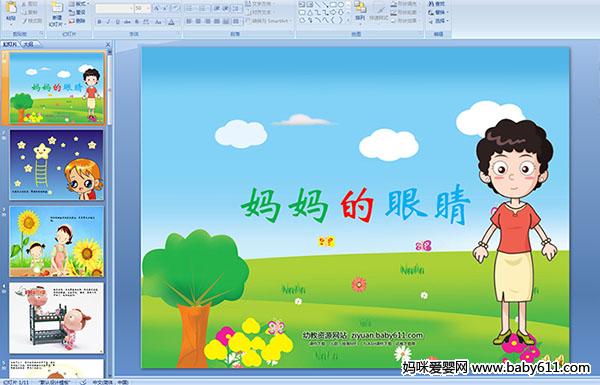Click the Find button in editing group
This screenshot has width=600, height=385.
tap(437, 4)
